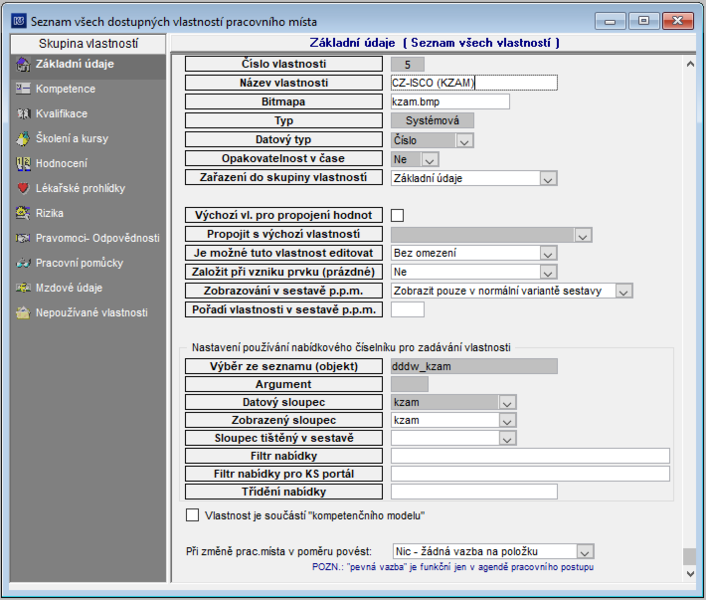Open the Zobrazený sloupec dropdown
Viewport: 706px width, 600px height.
coord(507,420)
